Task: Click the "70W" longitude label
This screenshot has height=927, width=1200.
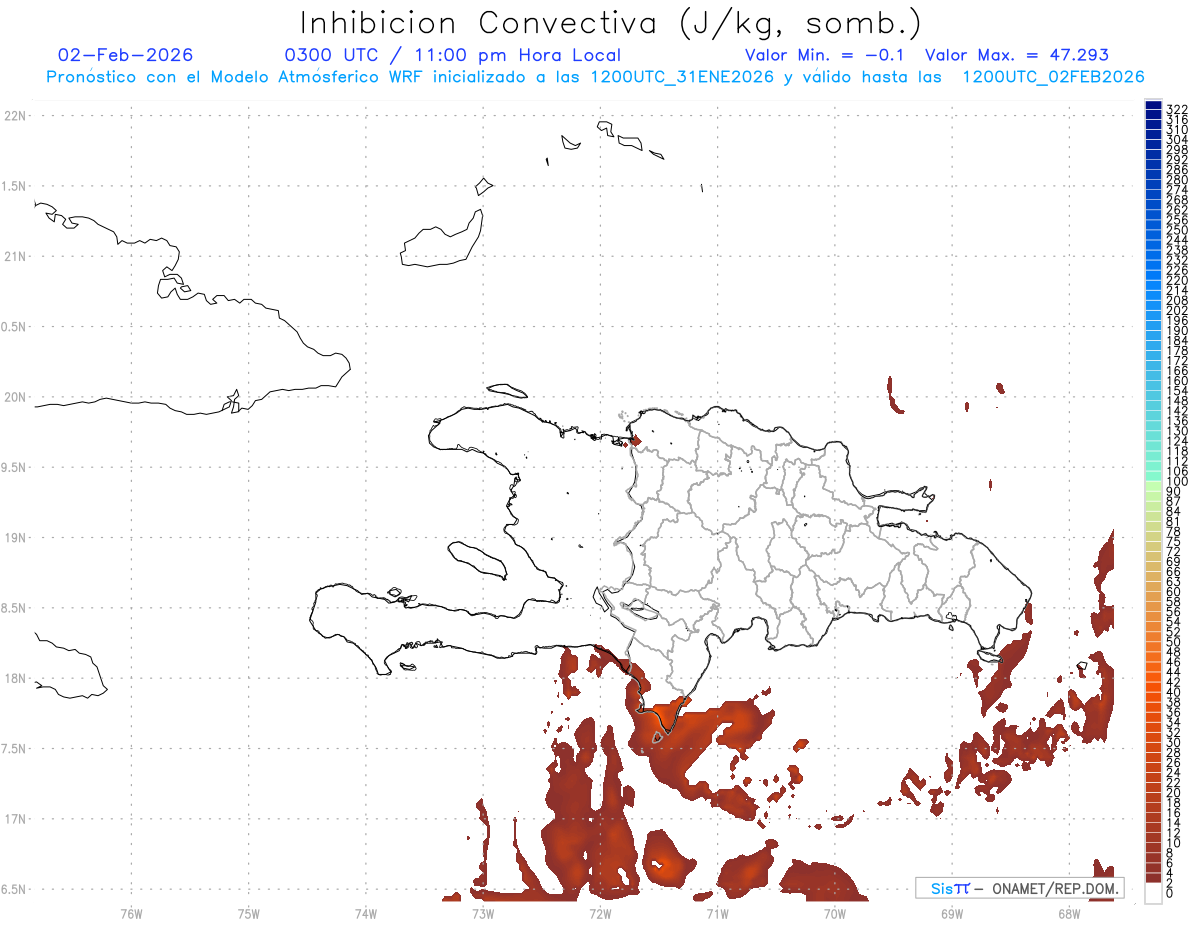Action: [835, 913]
